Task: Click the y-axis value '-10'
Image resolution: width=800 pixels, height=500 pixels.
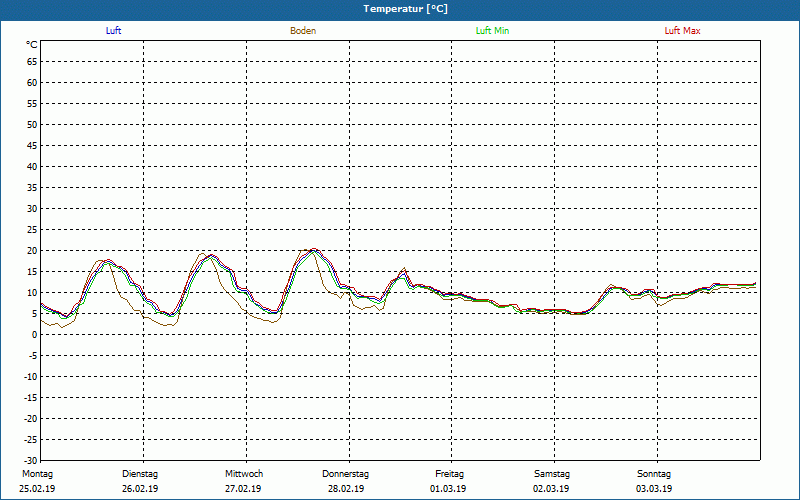Action: coord(31,377)
